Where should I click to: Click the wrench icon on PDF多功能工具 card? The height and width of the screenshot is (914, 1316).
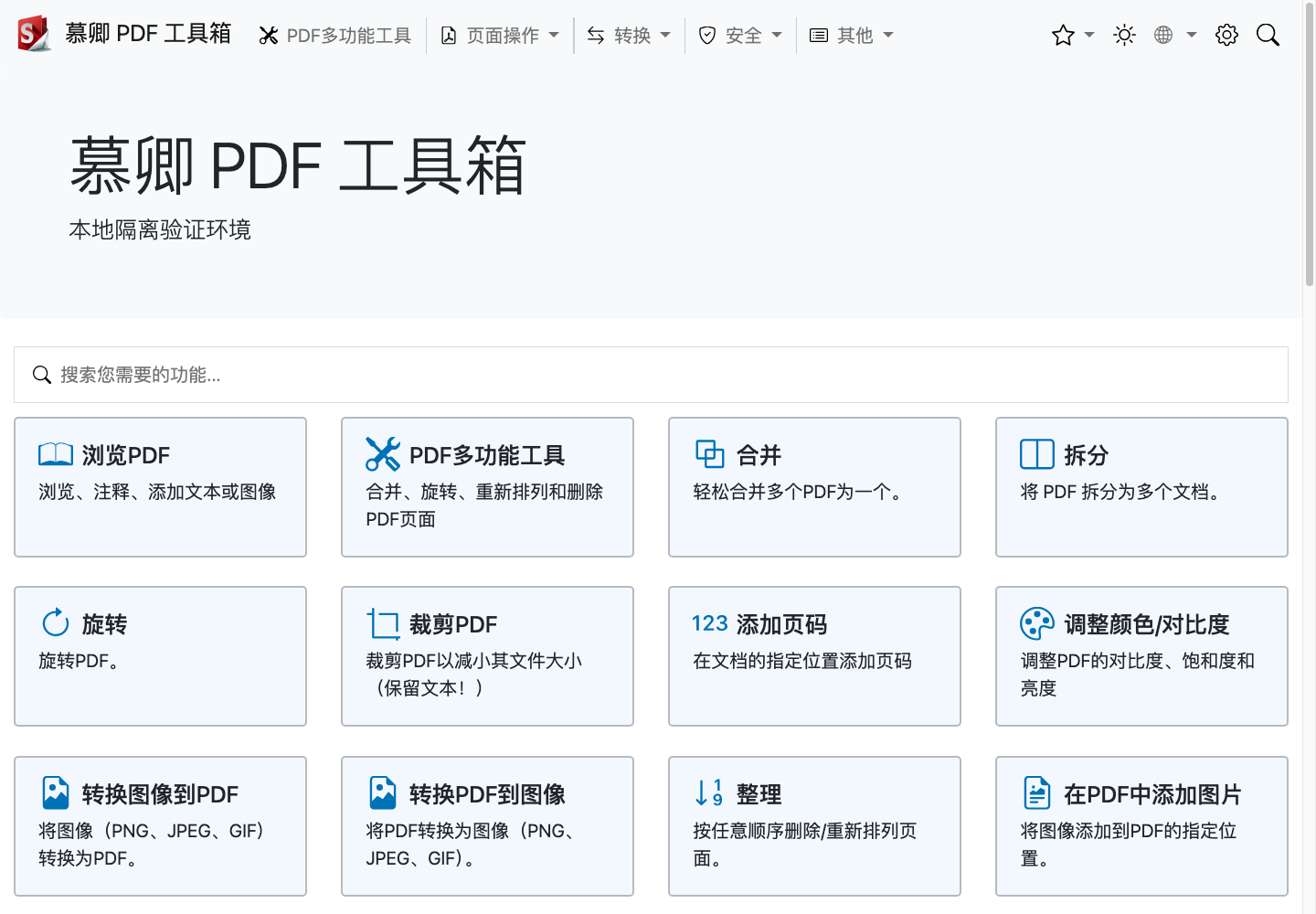tap(383, 454)
